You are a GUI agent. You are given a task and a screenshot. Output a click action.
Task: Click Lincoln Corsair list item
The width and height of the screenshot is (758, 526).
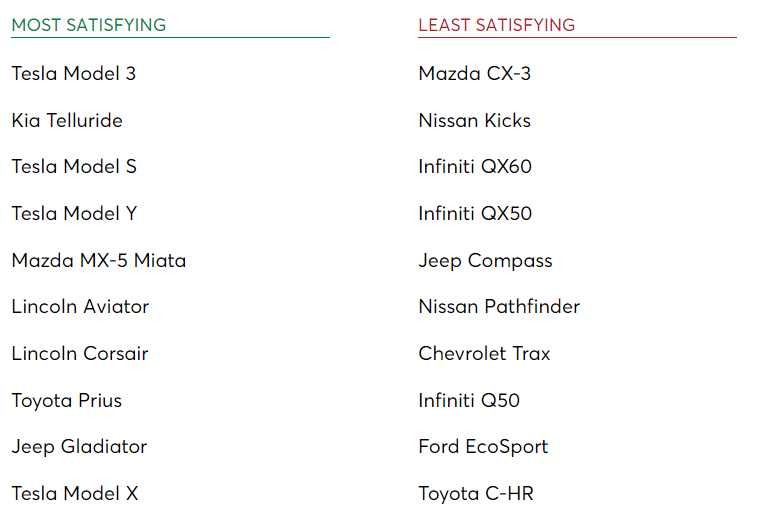(80, 354)
